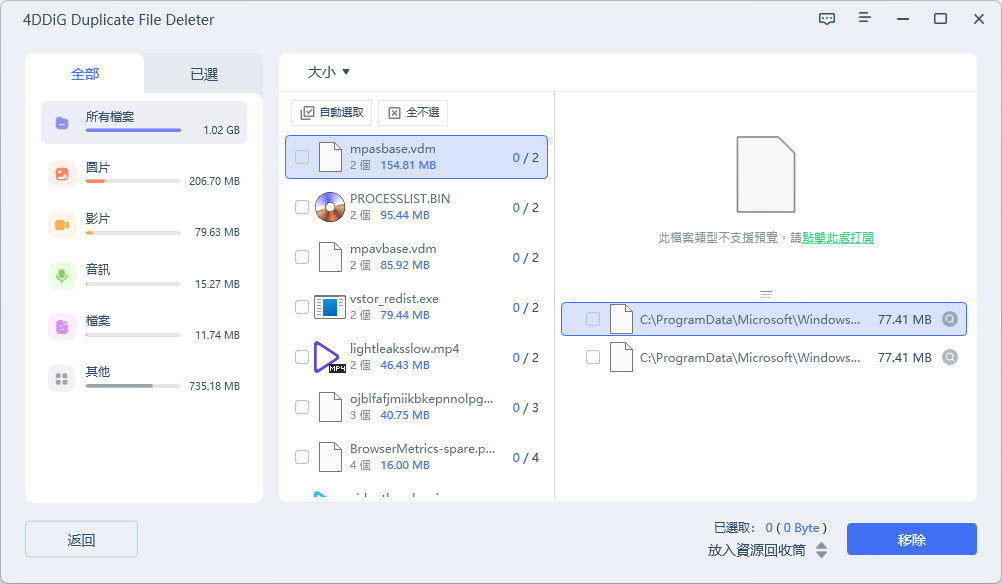Open the hamburger menu in the title bar

(864, 18)
